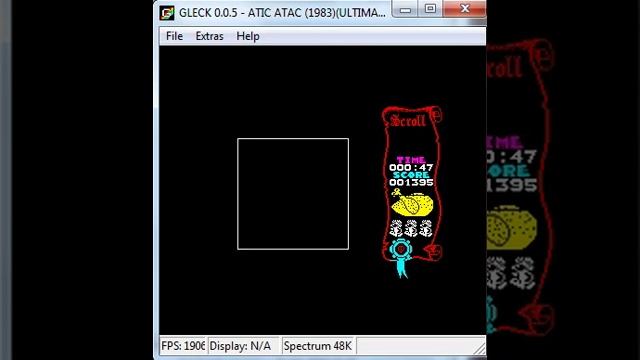Click the time value 000:47
Screen dimensions: 640x360
pos(411,167)
